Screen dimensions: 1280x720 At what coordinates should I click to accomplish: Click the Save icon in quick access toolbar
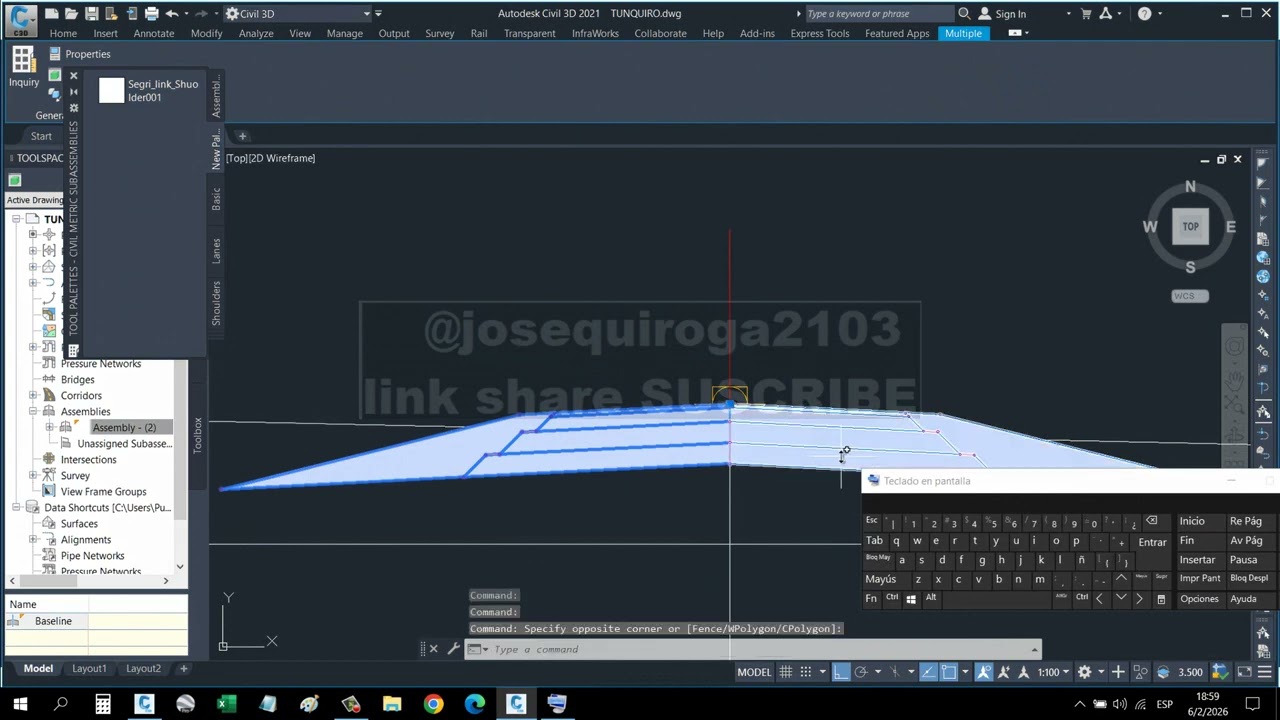click(91, 14)
